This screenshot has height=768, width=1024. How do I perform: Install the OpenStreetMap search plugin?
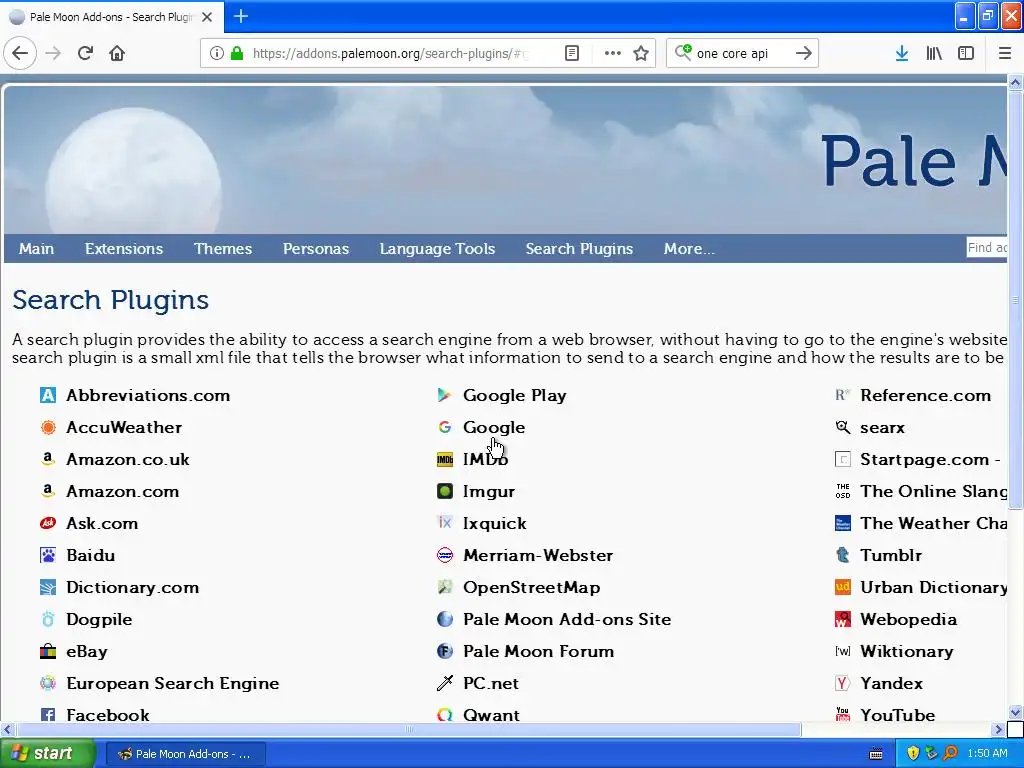click(x=532, y=587)
